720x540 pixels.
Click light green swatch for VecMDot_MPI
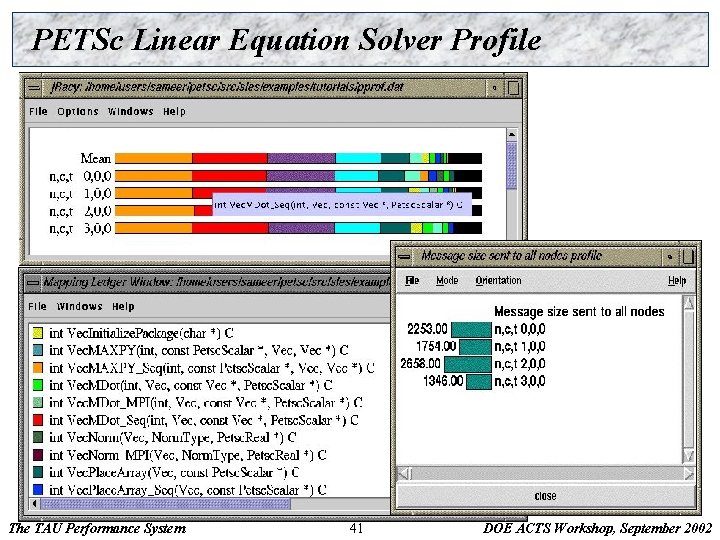[38, 402]
